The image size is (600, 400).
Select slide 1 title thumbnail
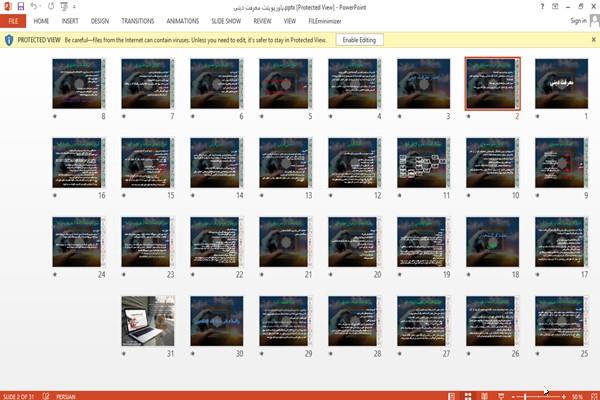[561, 83]
